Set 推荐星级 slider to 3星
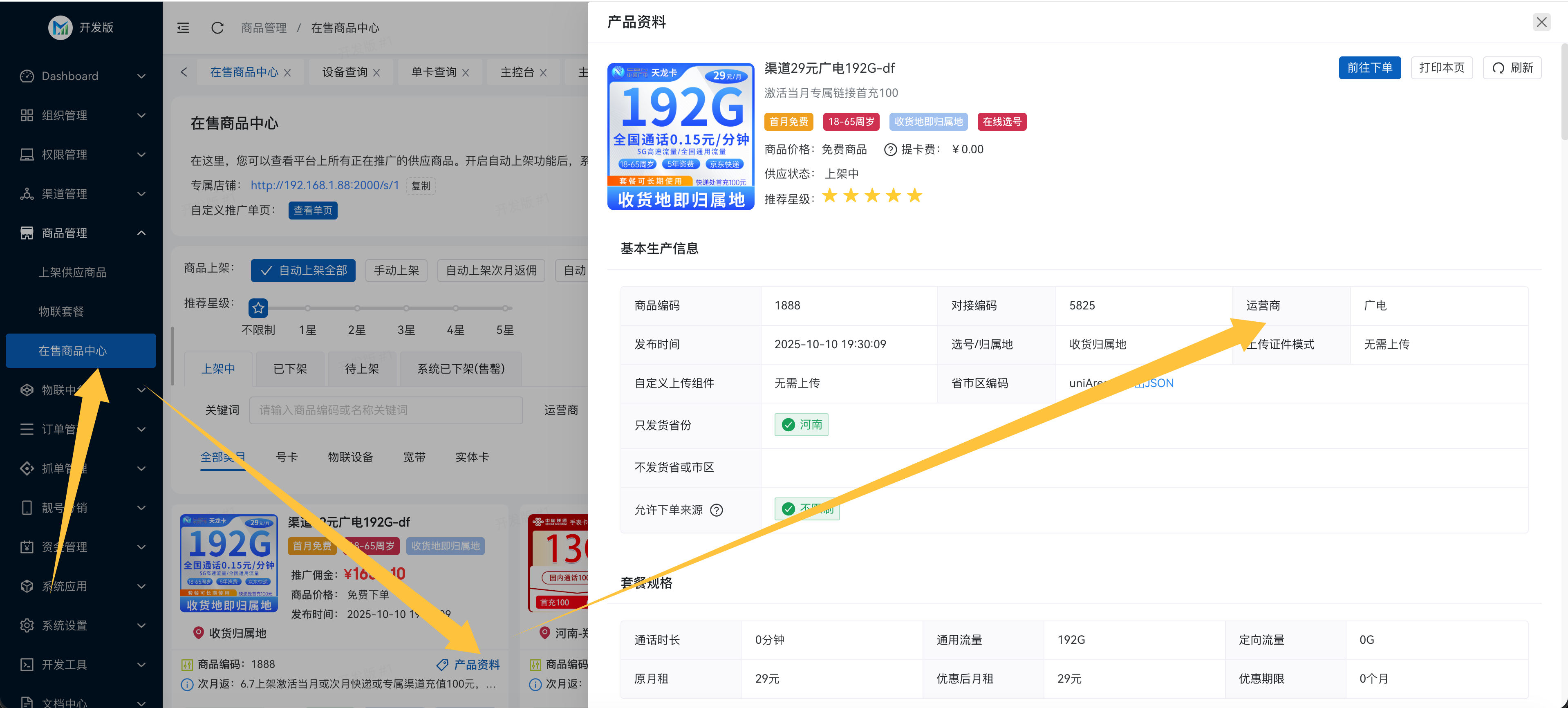The width and height of the screenshot is (1568, 708). tap(406, 308)
